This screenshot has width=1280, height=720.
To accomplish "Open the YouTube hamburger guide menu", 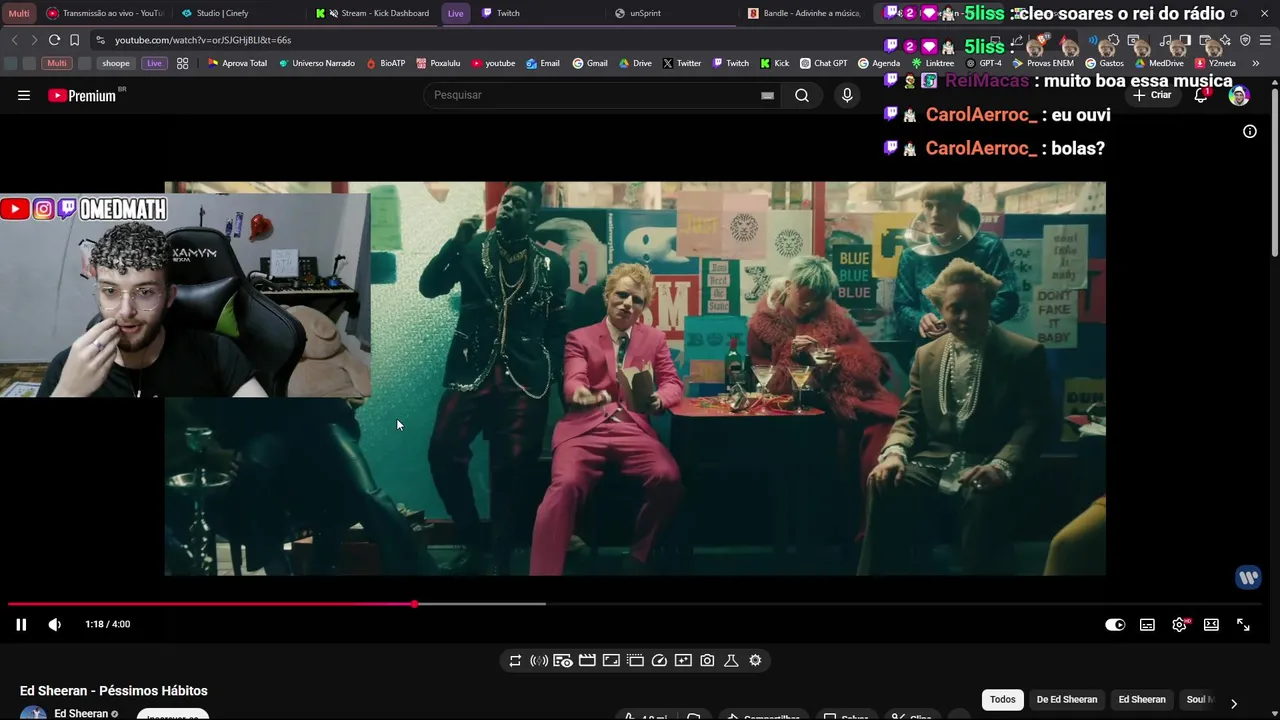I will 24,96.
